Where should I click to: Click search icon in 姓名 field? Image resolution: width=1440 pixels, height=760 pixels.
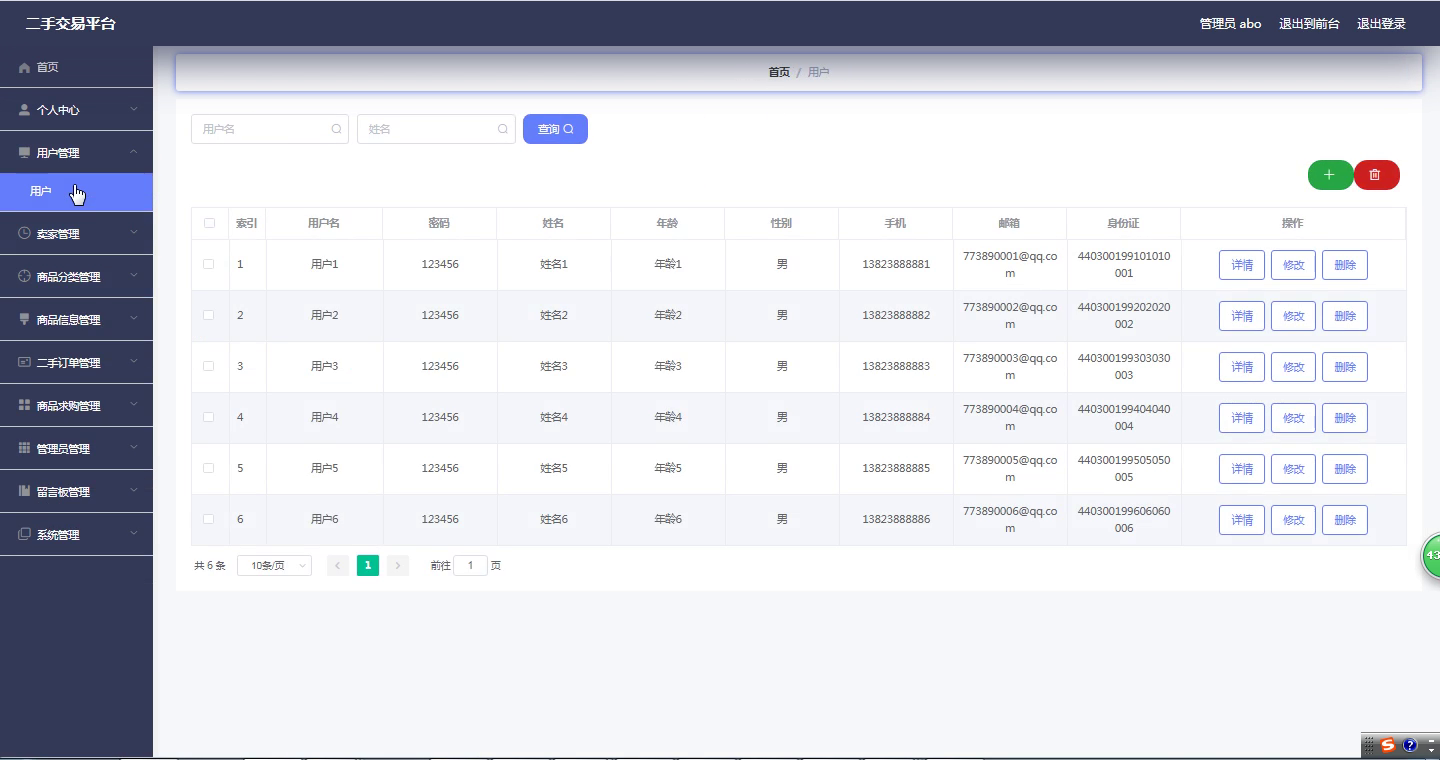(x=503, y=129)
